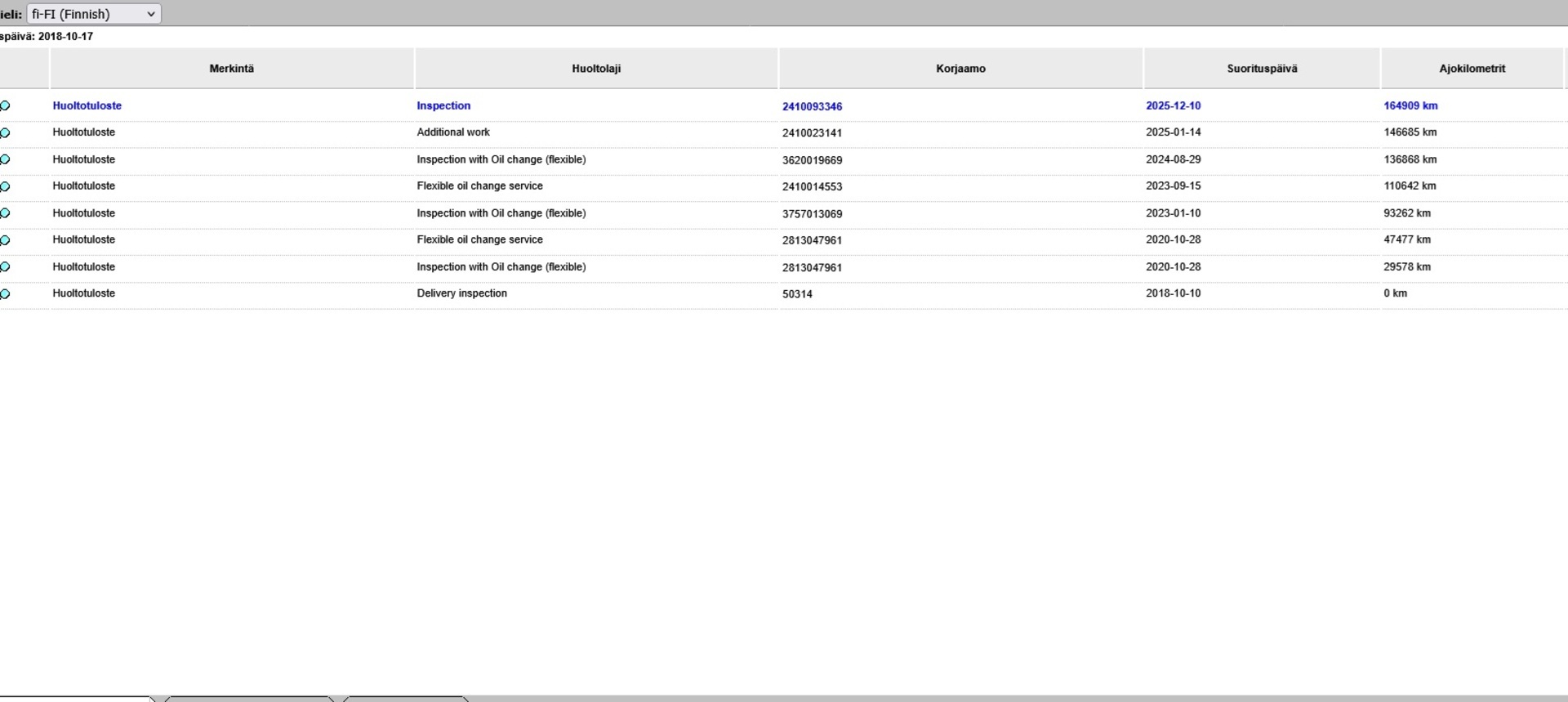
Task: Click circle icon beside the 164909 km Inspection entry
Action: pyautogui.click(x=6, y=106)
